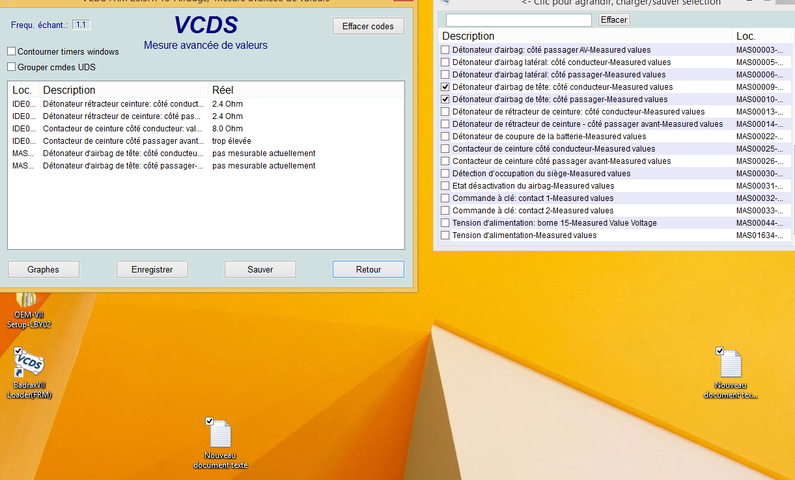Check 'Tension d'alimentation-Measured values' item

(x=445, y=235)
